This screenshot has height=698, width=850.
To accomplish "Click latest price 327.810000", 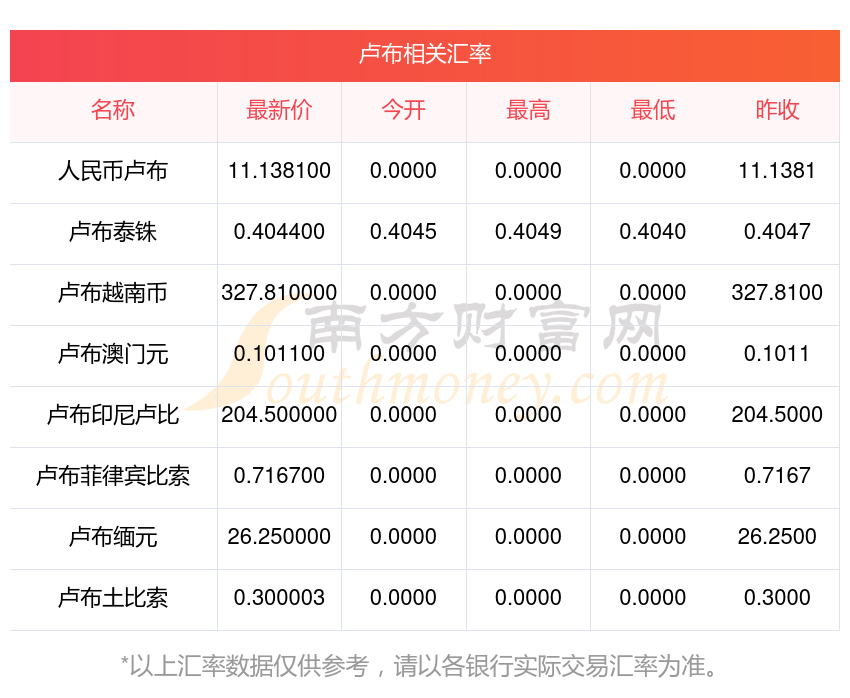I will coord(279,293).
